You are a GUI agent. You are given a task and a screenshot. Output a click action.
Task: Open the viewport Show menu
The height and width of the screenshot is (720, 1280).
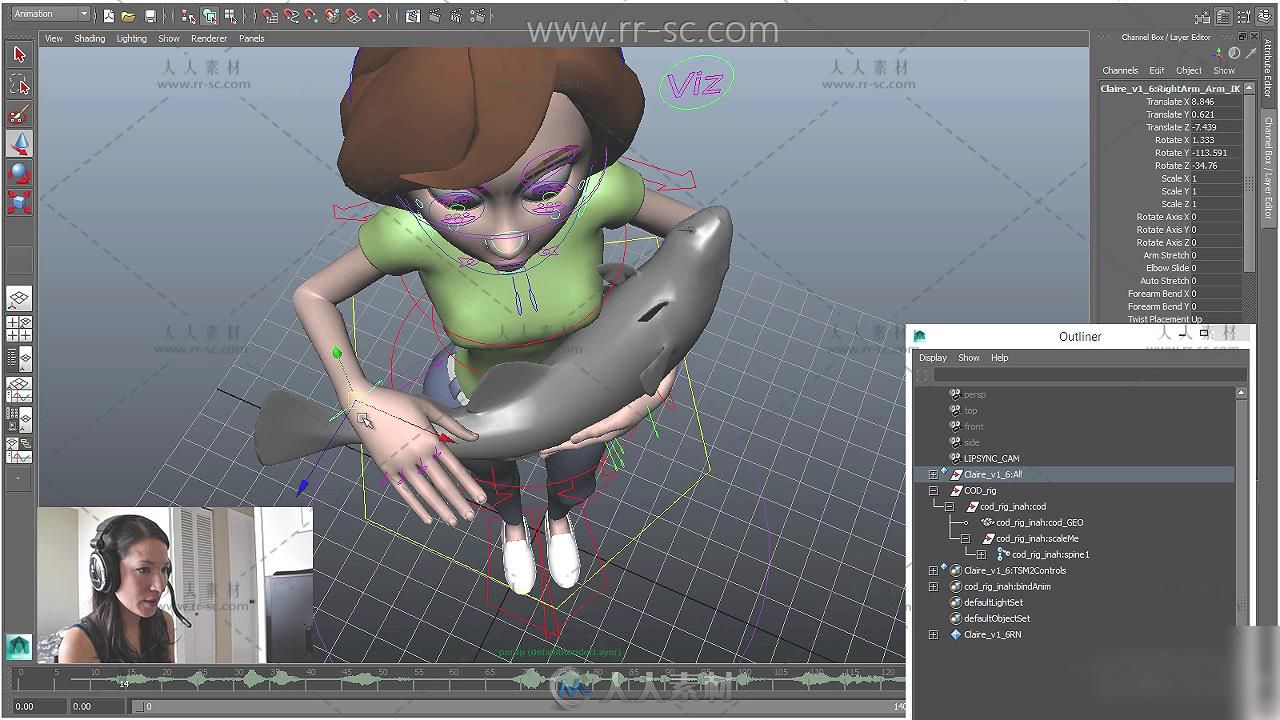[168, 39]
